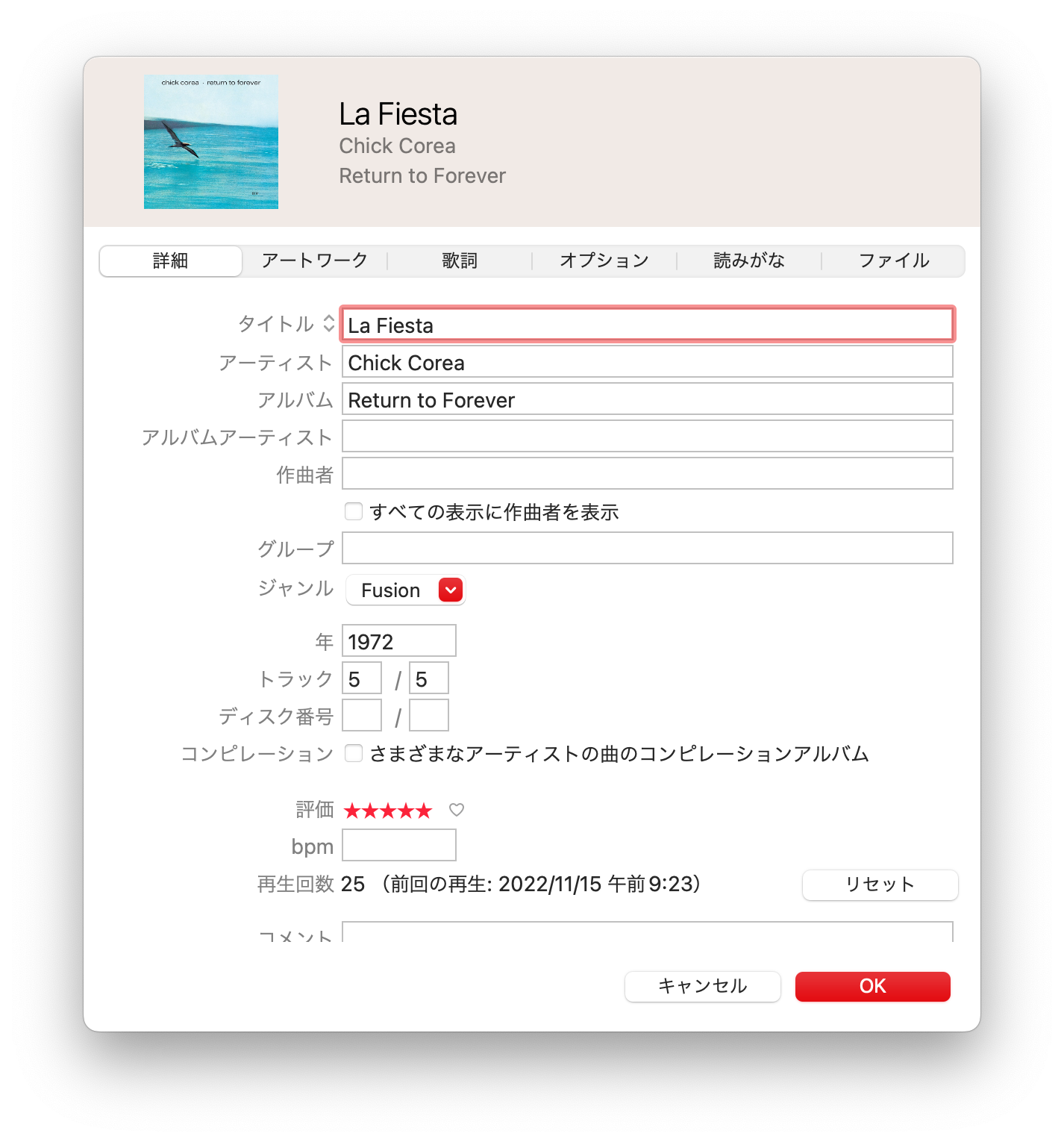
Task: Click the リセット play count button
Action: [x=880, y=884]
